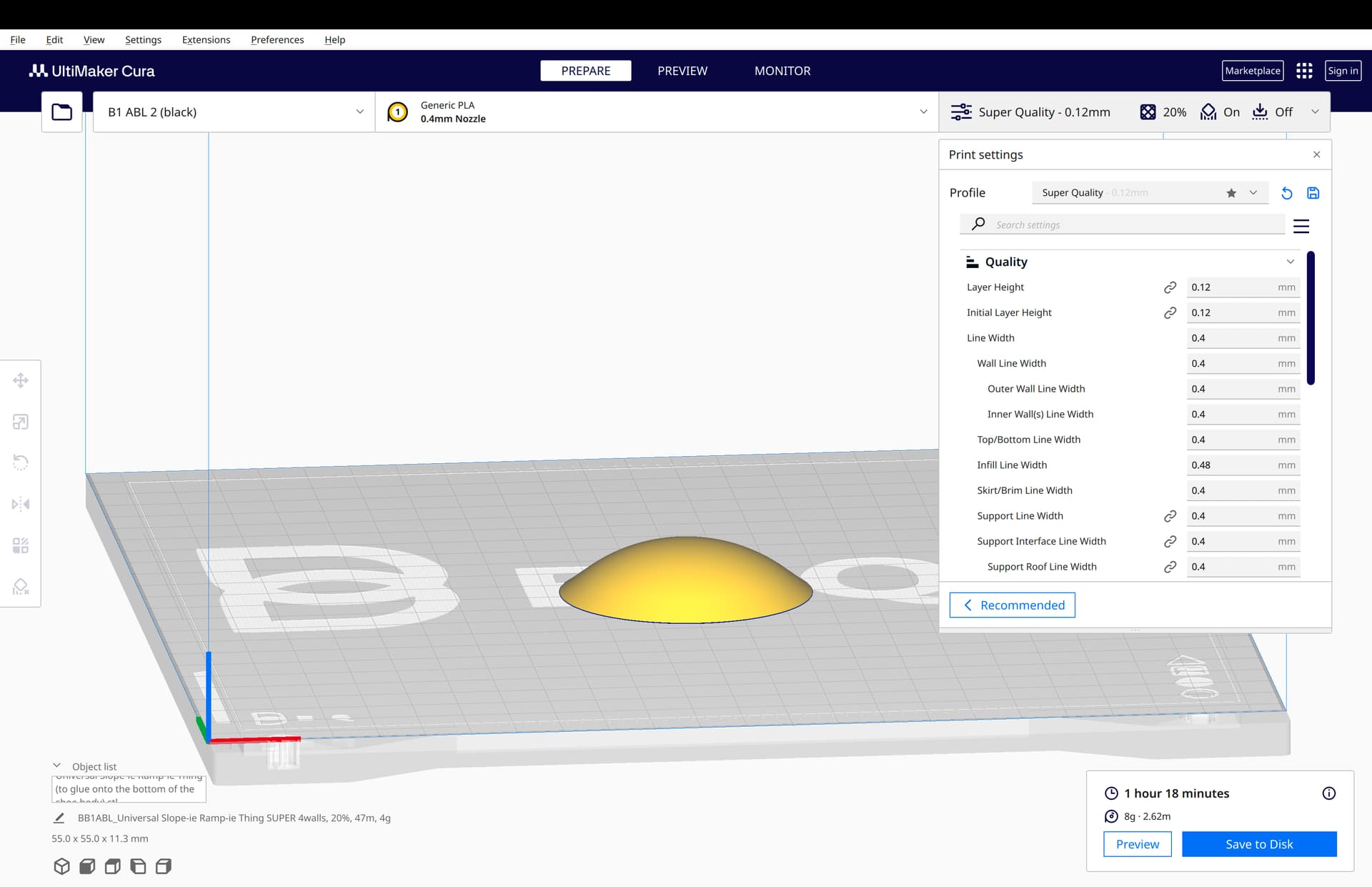Viewport: 1372px width, 887px height.
Task: Select the Scale tool in the sidebar
Action: coord(21,422)
